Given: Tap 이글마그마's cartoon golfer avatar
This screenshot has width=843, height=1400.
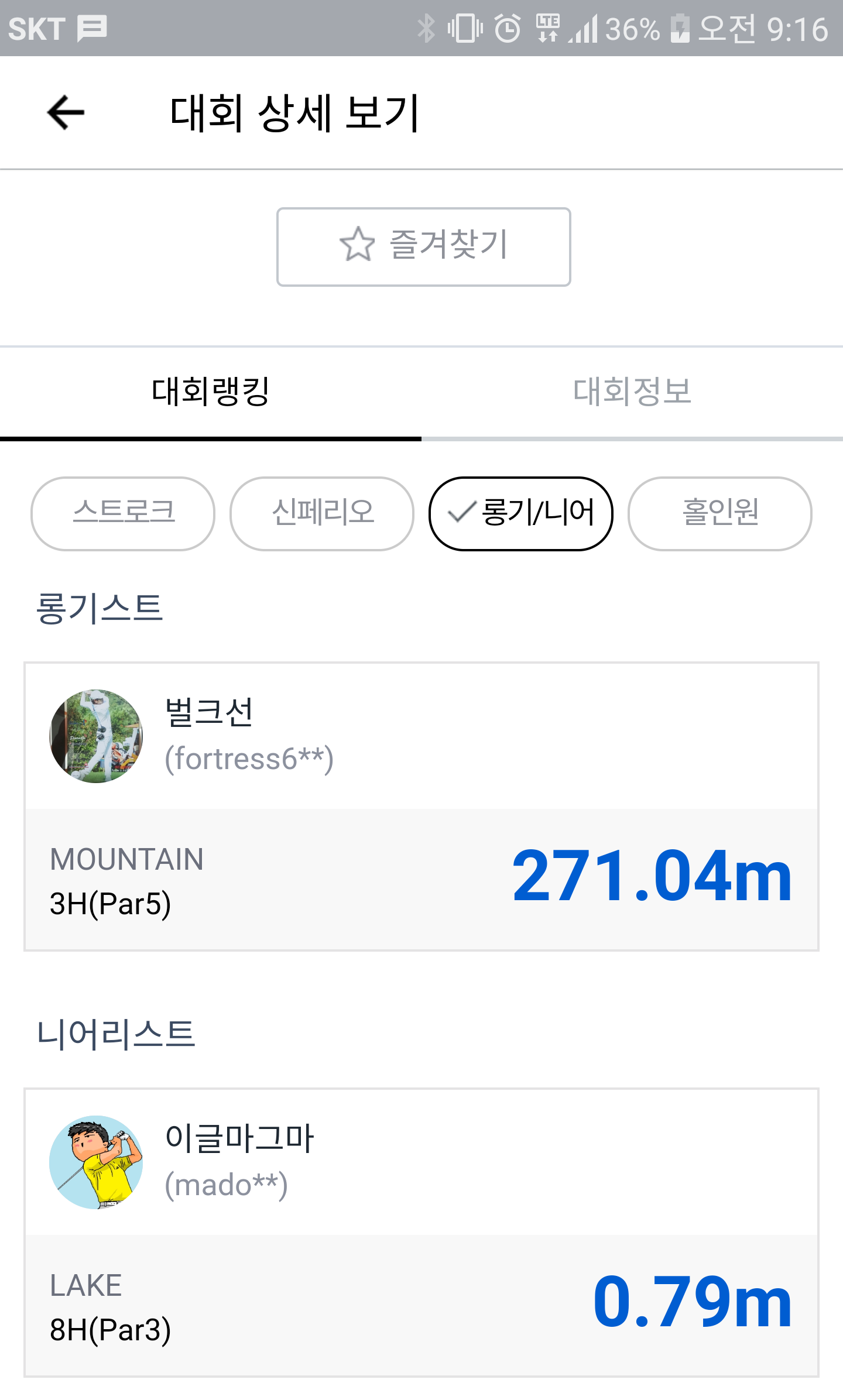Looking at the screenshot, I should click(96, 1162).
